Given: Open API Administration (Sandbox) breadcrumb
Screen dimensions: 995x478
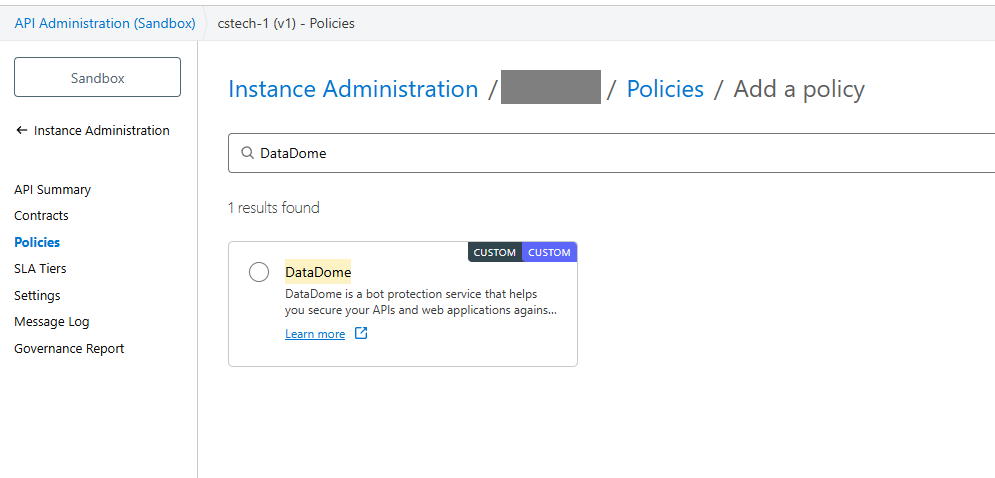Looking at the screenshot, I should pyautogui.click(x=105, y=23).
